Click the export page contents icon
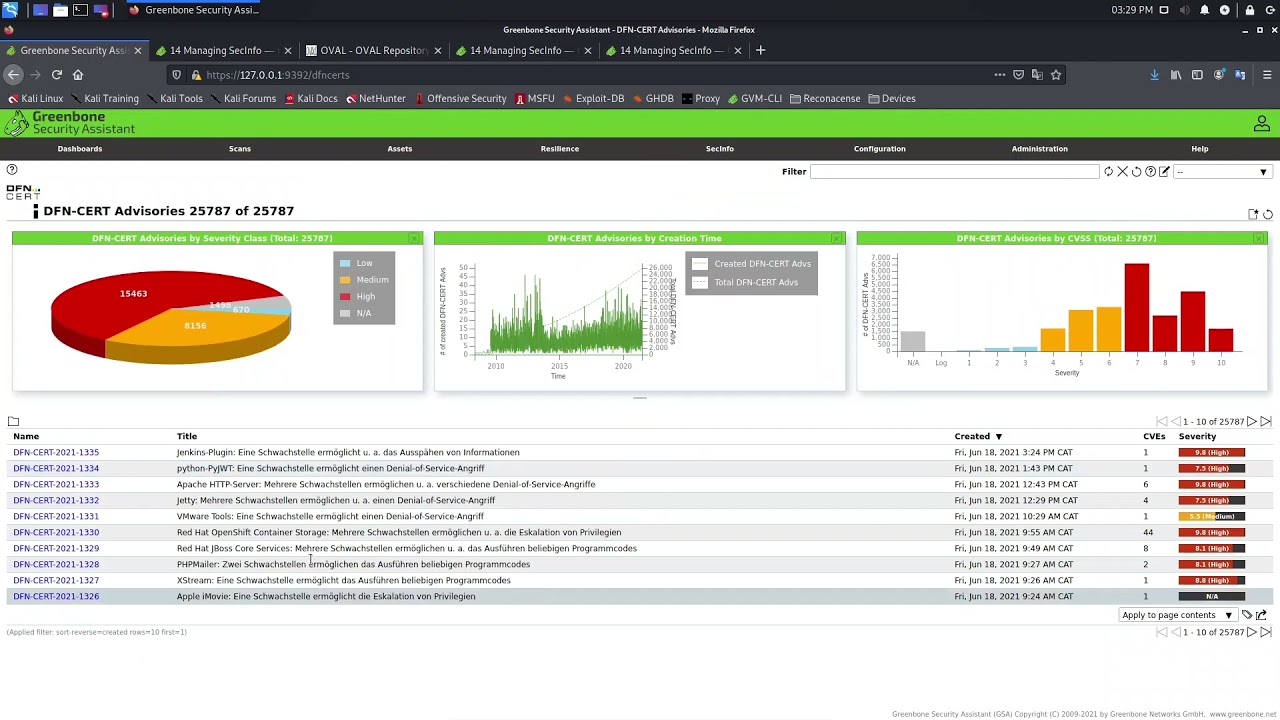The image size is (1280, 720). coord(1261,615)
